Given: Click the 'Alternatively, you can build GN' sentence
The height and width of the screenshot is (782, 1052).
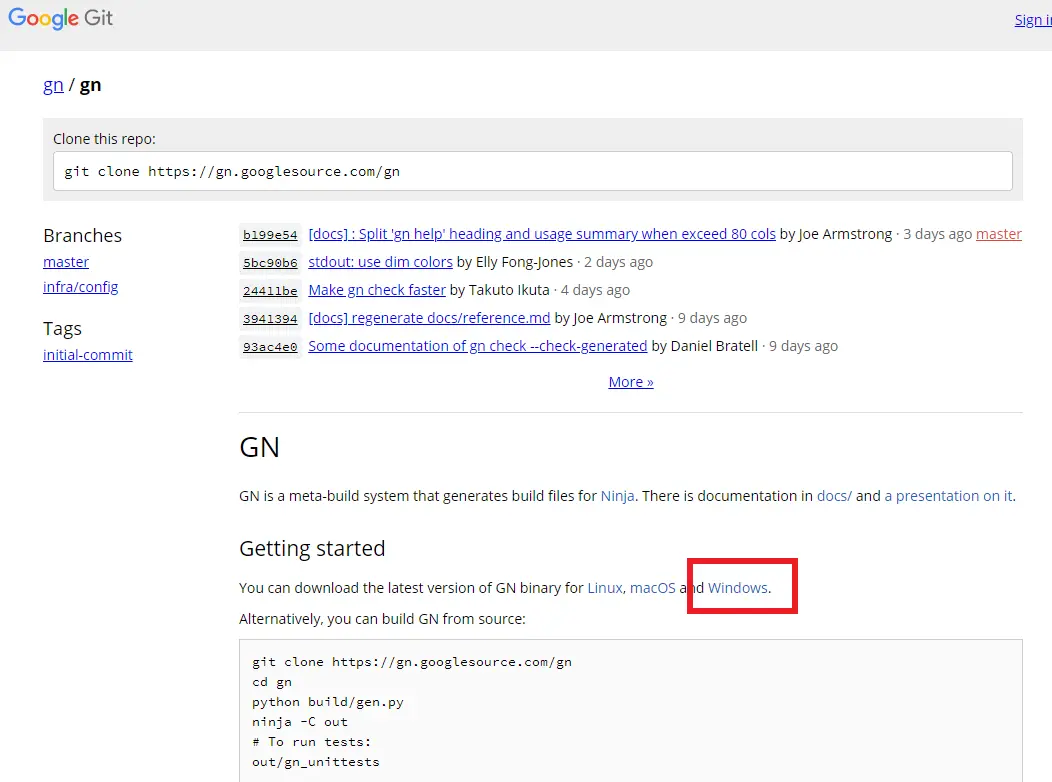Looking at the screenshot, I should point(382,619).
